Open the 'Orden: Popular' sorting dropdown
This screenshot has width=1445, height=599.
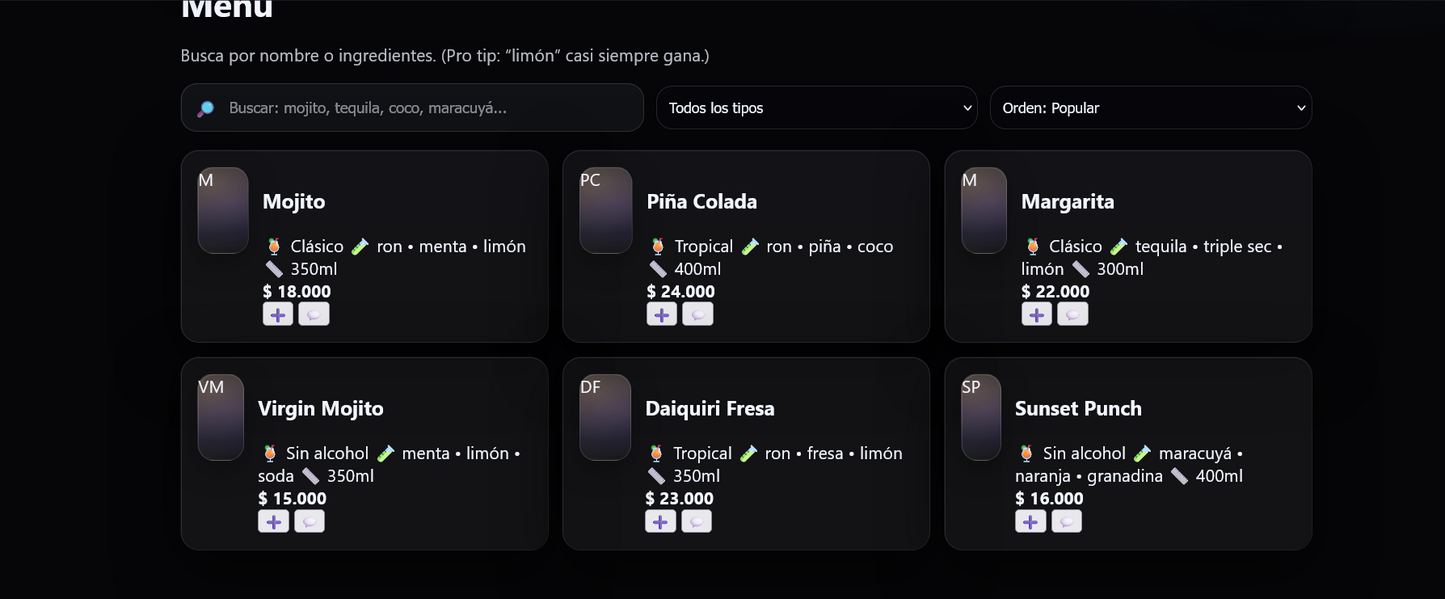1150,107
